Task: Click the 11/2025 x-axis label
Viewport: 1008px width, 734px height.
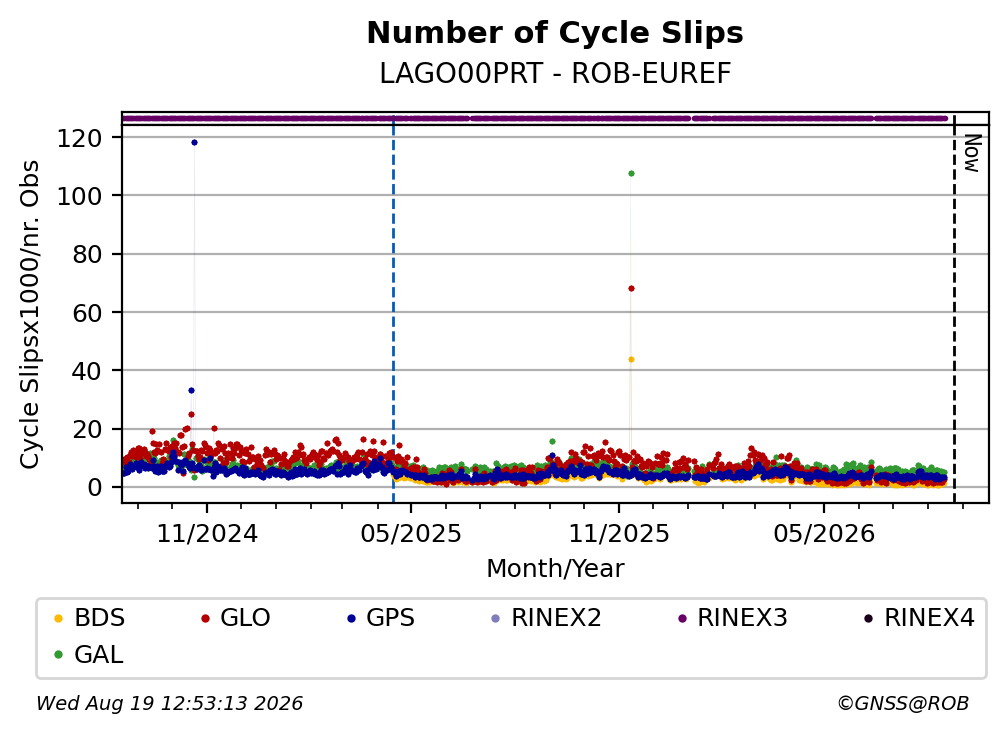Action: click(x=619, y=534)
